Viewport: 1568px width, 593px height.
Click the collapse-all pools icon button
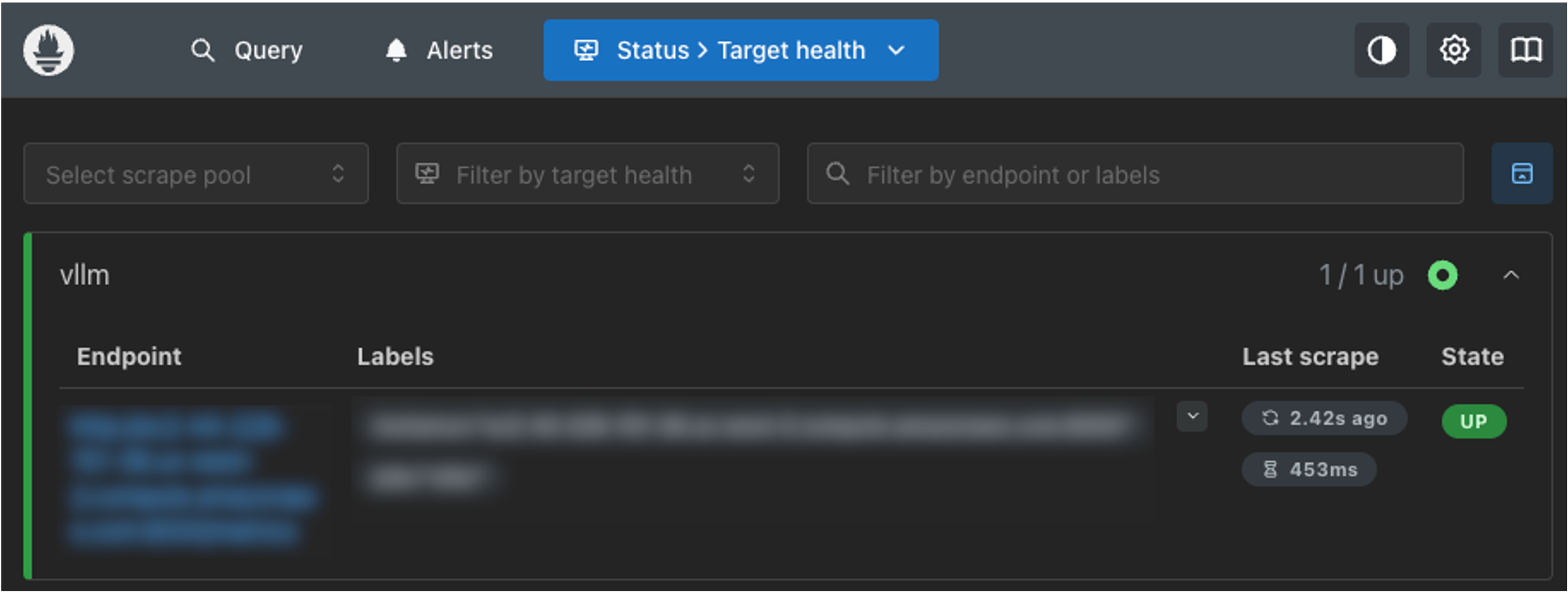(x=1522, y=174)
